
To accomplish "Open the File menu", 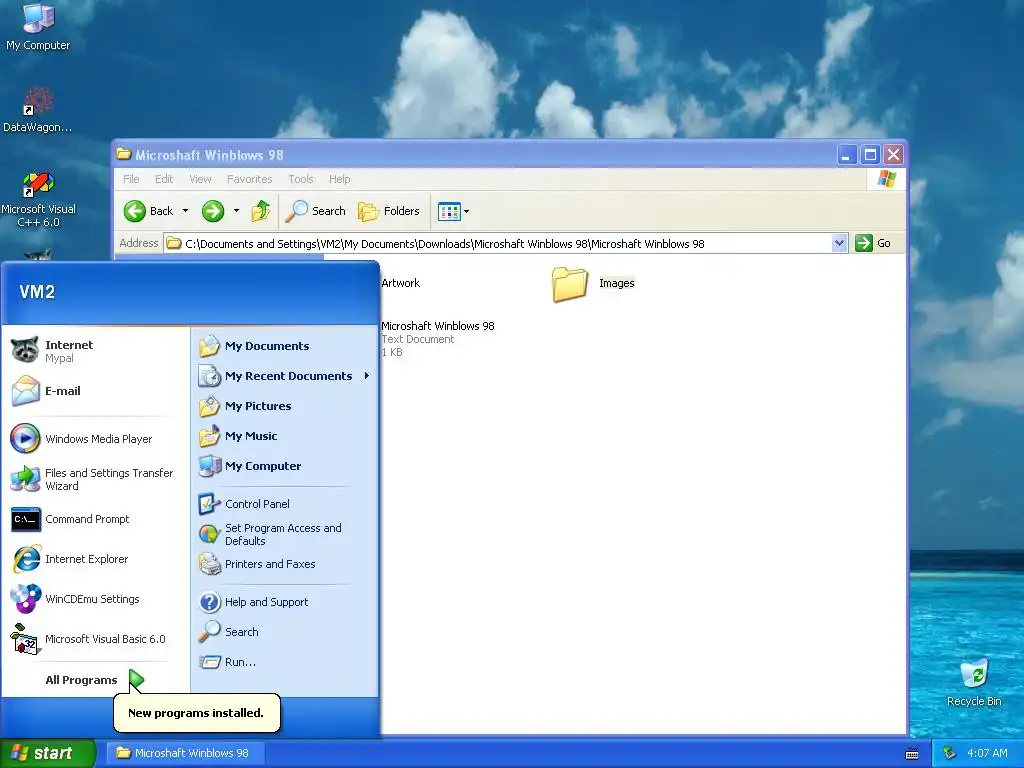I will [x=131, y=179].
